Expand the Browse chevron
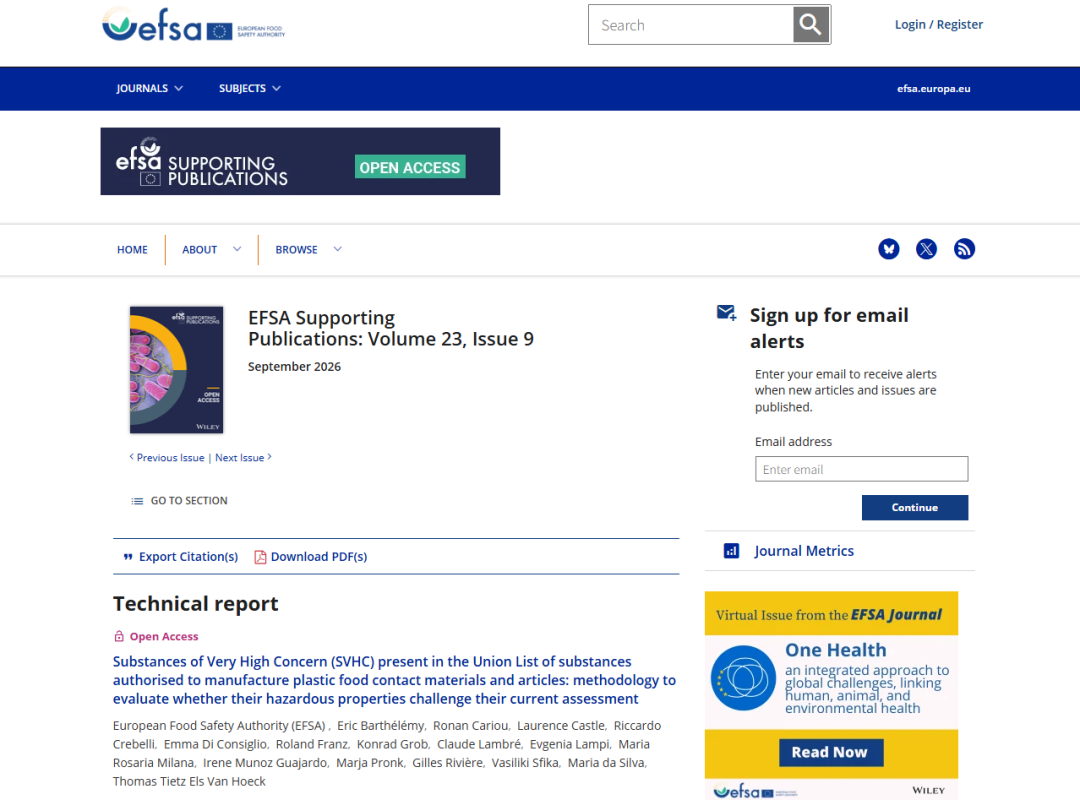This screenshot has height=800, width=1080. pyautogui.click(x=338, y=249)
